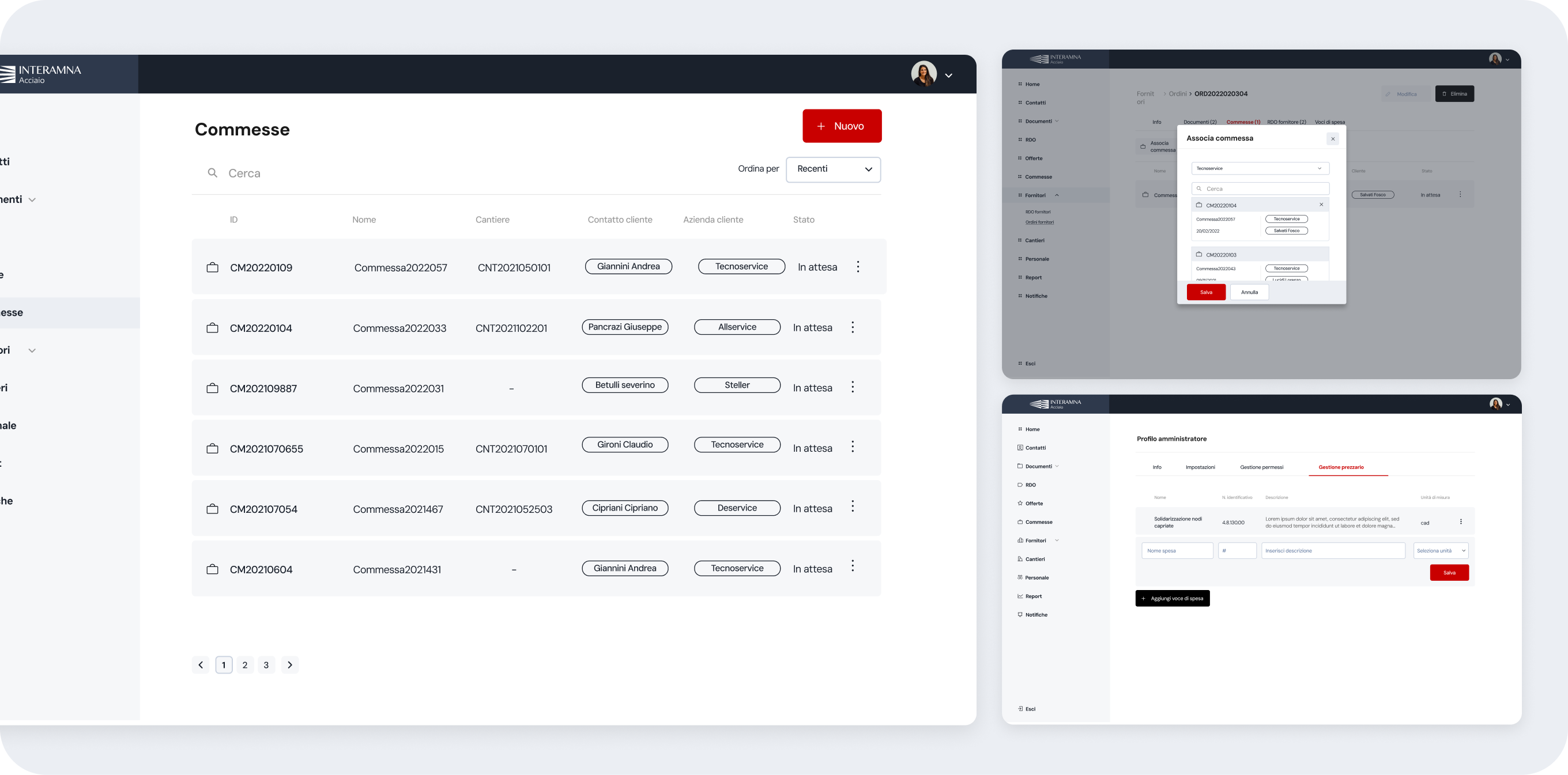This screenshot has height=775, width=1568.
Task: Click Cerca field in Associa commessa dialog
Action: coord(1260,188)
